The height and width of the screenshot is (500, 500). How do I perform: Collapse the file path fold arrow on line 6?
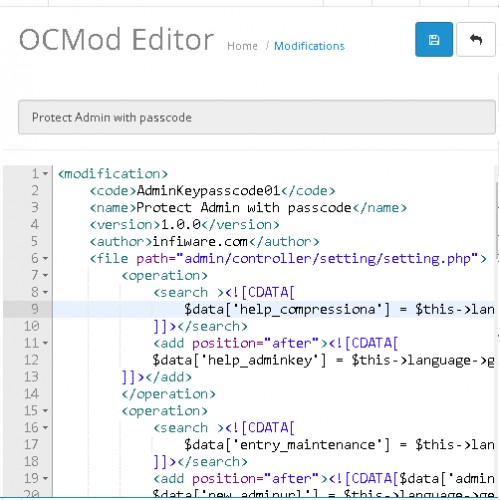pyautogui.click(x=45, y=258)
